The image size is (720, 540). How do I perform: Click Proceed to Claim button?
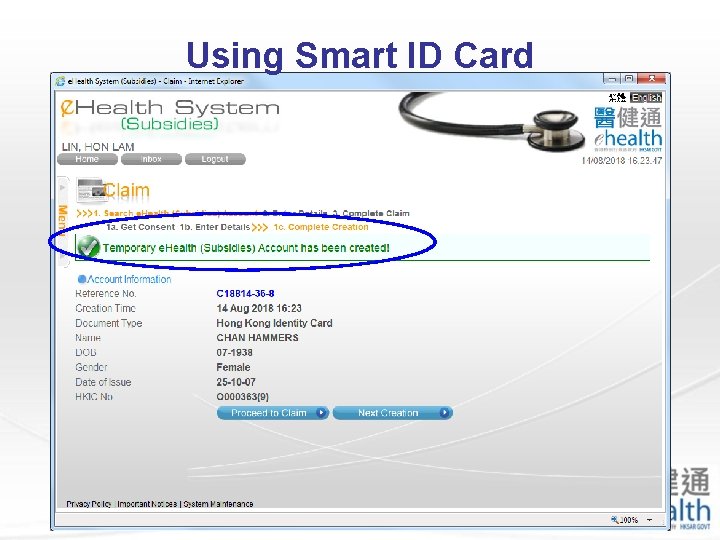(x=273, y=413)
